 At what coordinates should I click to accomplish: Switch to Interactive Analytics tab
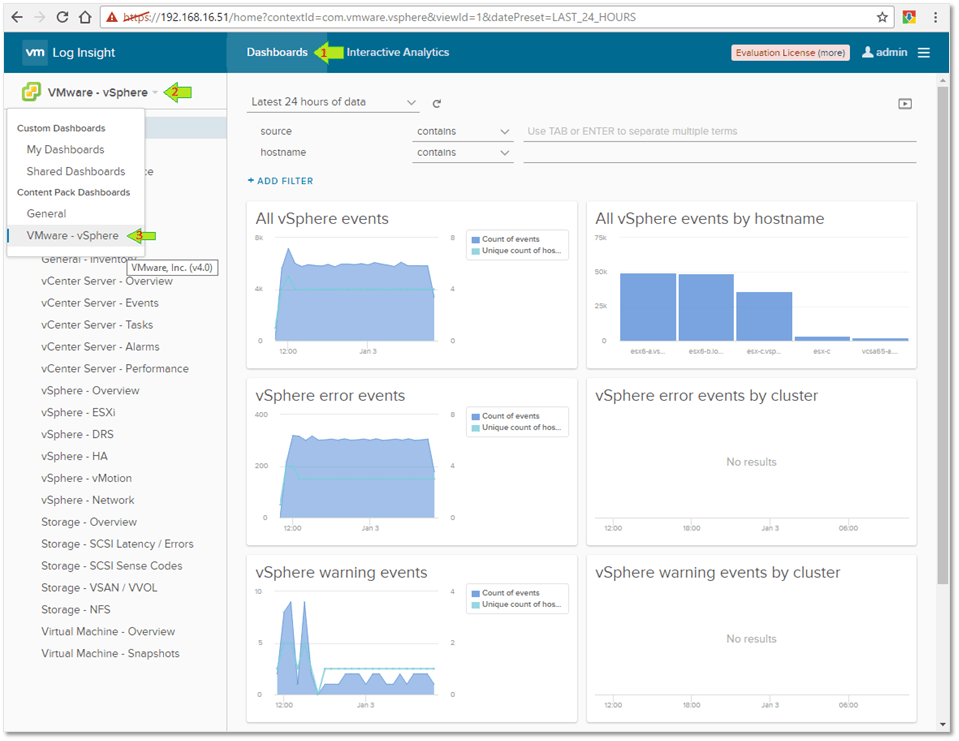coord(398,53)
